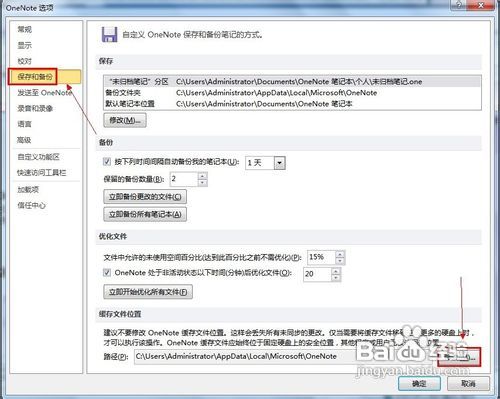
Task: Open the 校对 options category
Action: click(x=25, y=61)
